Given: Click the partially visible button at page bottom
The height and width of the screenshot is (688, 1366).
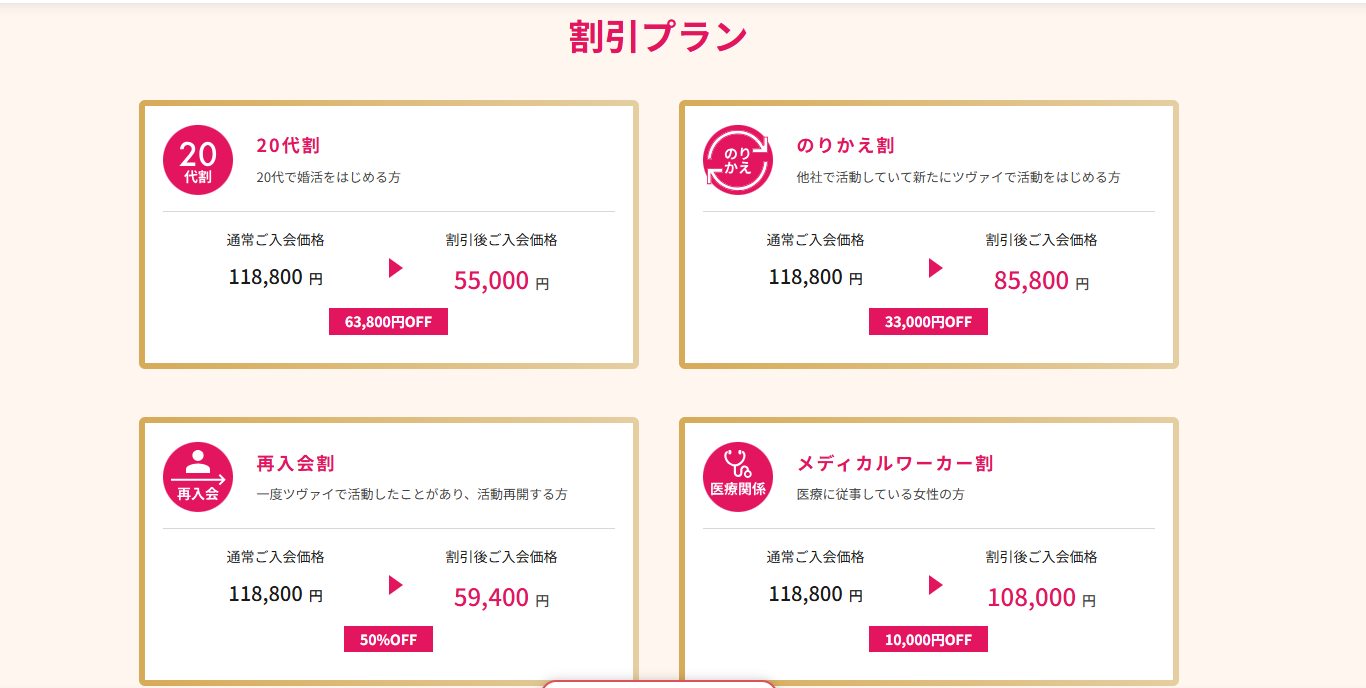Looking at the screenshot, I should 659,684.
